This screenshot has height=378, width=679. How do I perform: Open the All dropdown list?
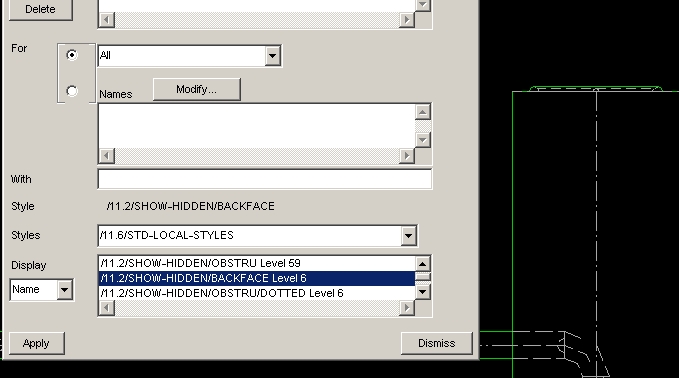(x=272, y=55)
